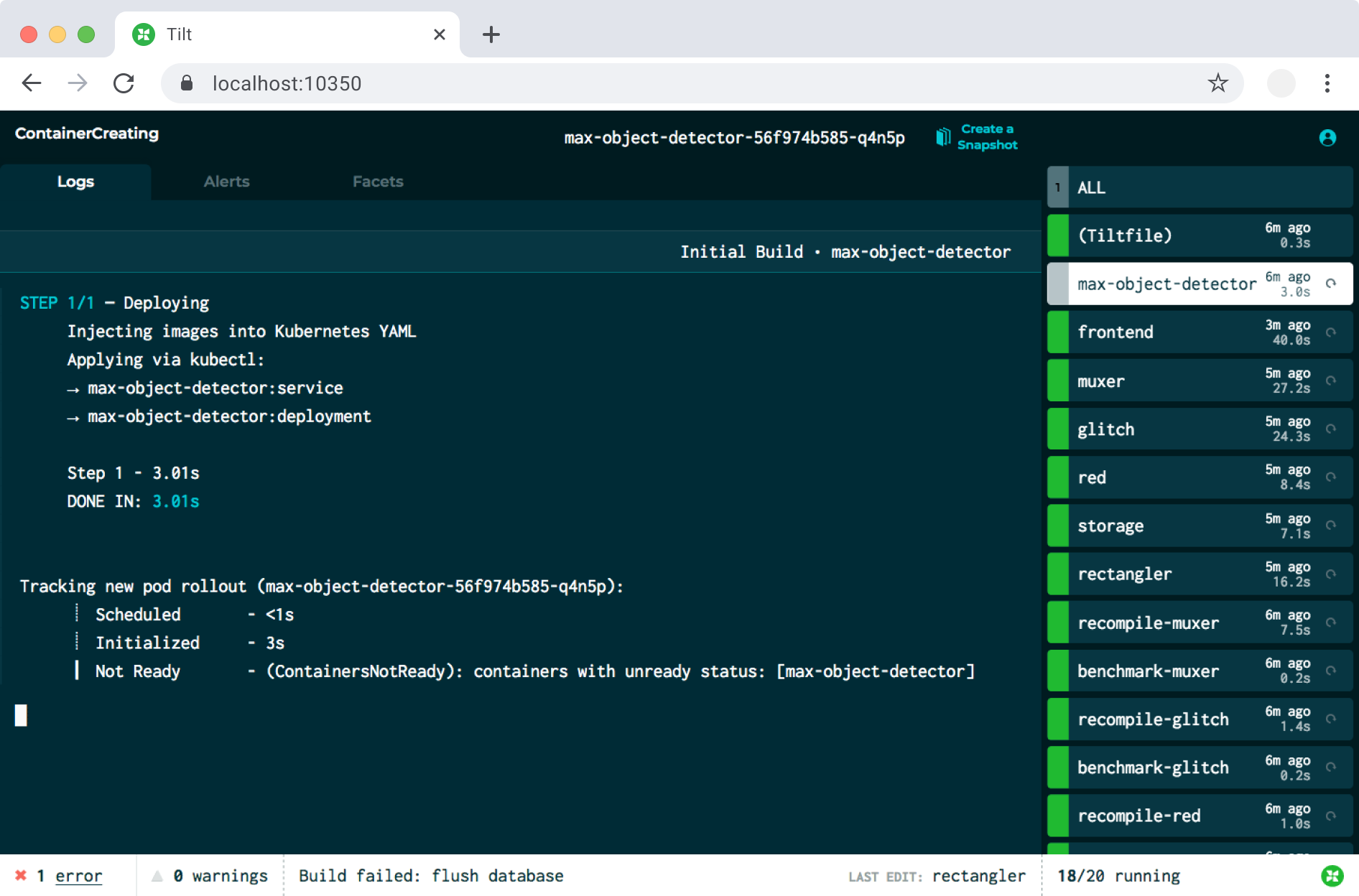Click the browser reload icon
This screenshot has width=1359, height=896.
pos(124,83)
